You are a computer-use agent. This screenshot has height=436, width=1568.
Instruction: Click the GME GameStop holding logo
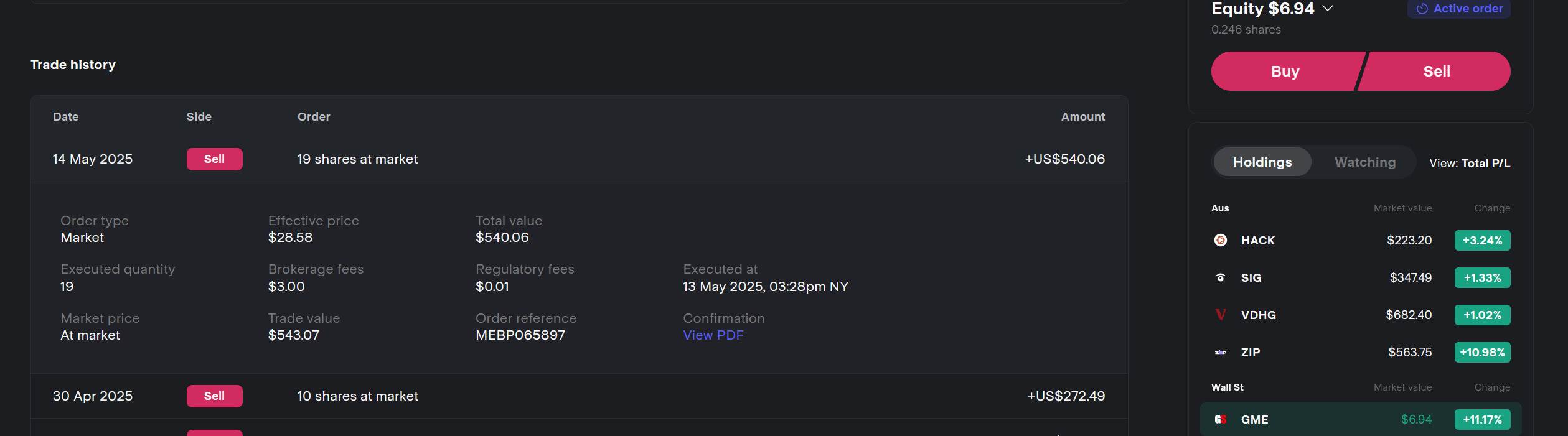[x=1222, y=419]
